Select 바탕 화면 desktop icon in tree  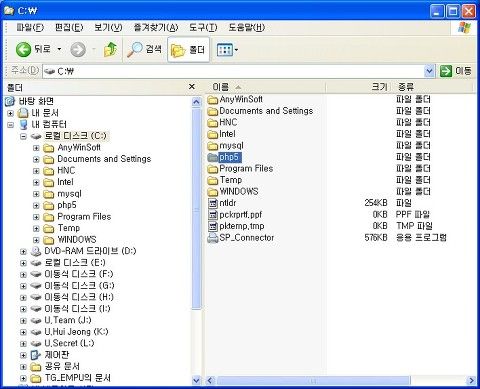pyautogui.click(x=10, y=101)
